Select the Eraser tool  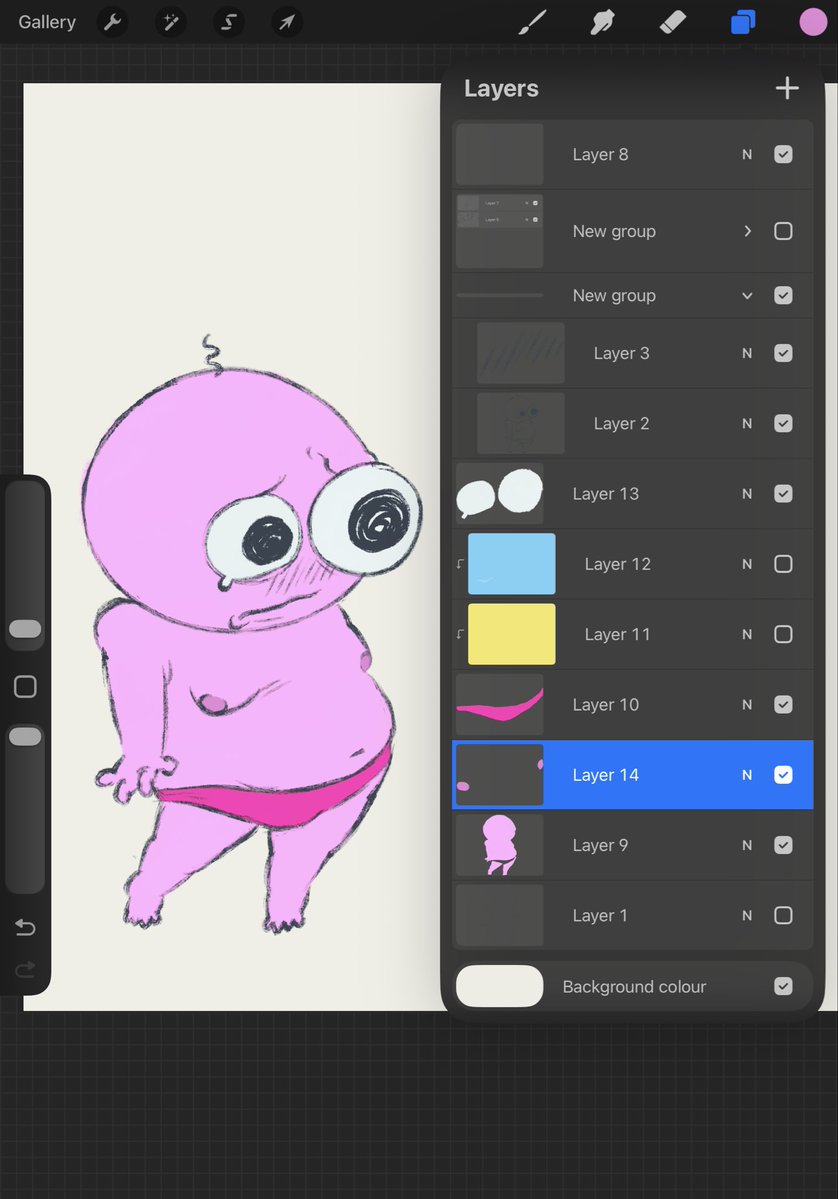[673, 22]
